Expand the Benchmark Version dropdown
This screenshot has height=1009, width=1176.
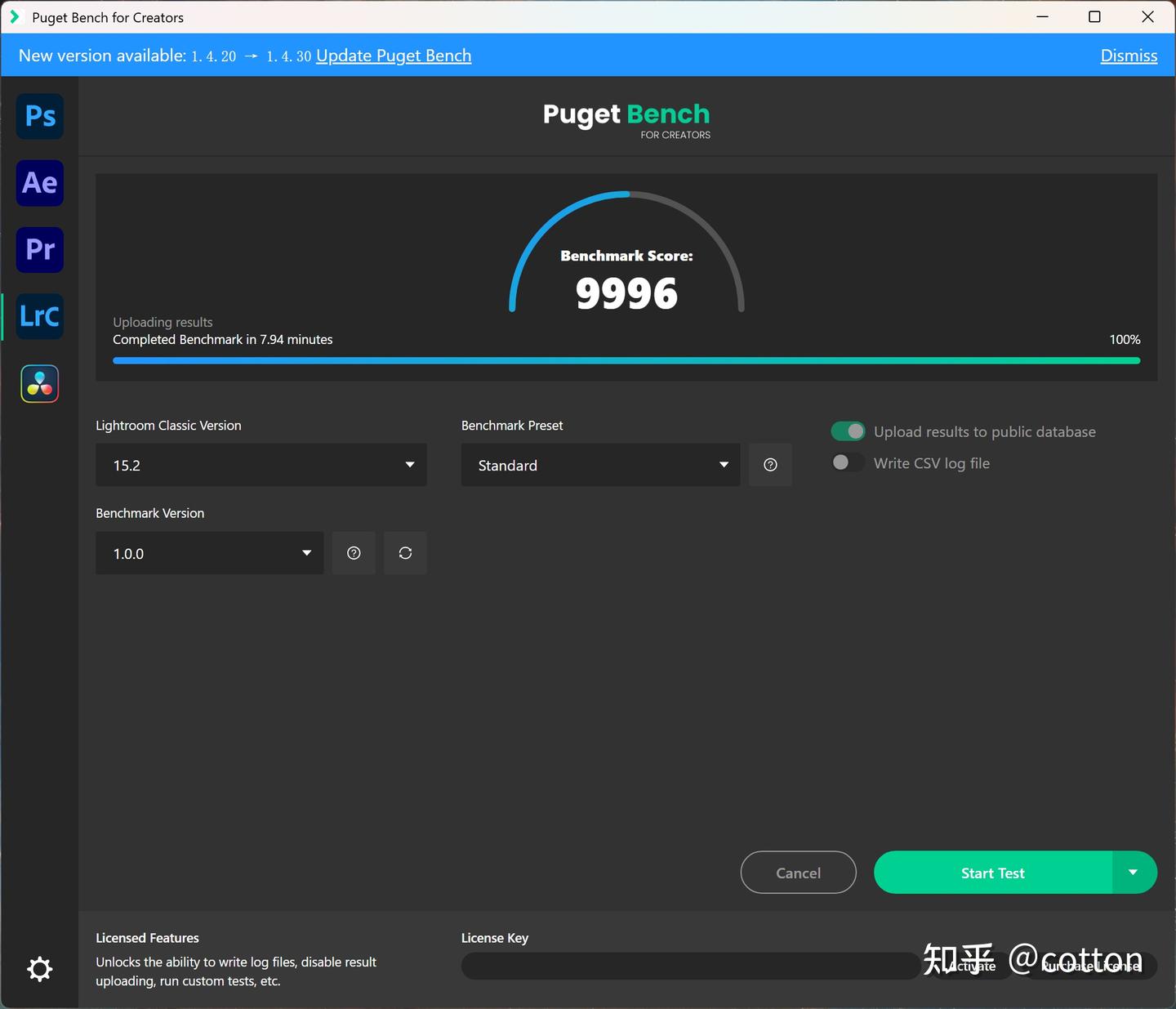tap(210, 553)
